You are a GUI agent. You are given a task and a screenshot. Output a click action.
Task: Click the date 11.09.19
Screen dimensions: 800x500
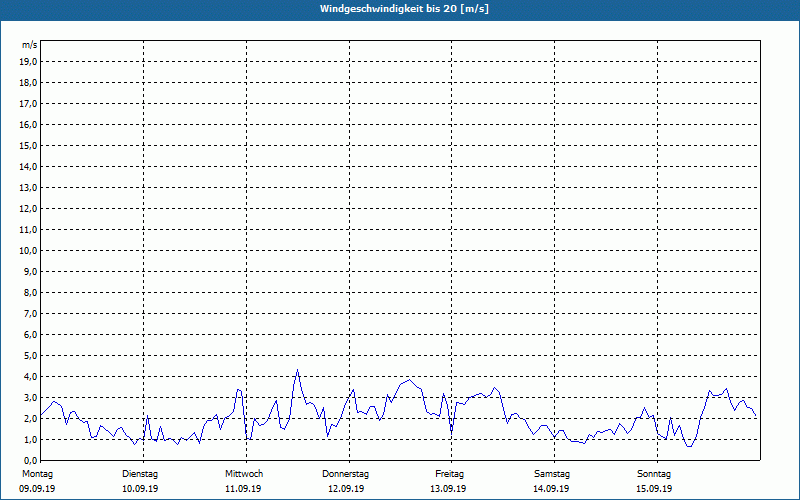click(243, 489)
